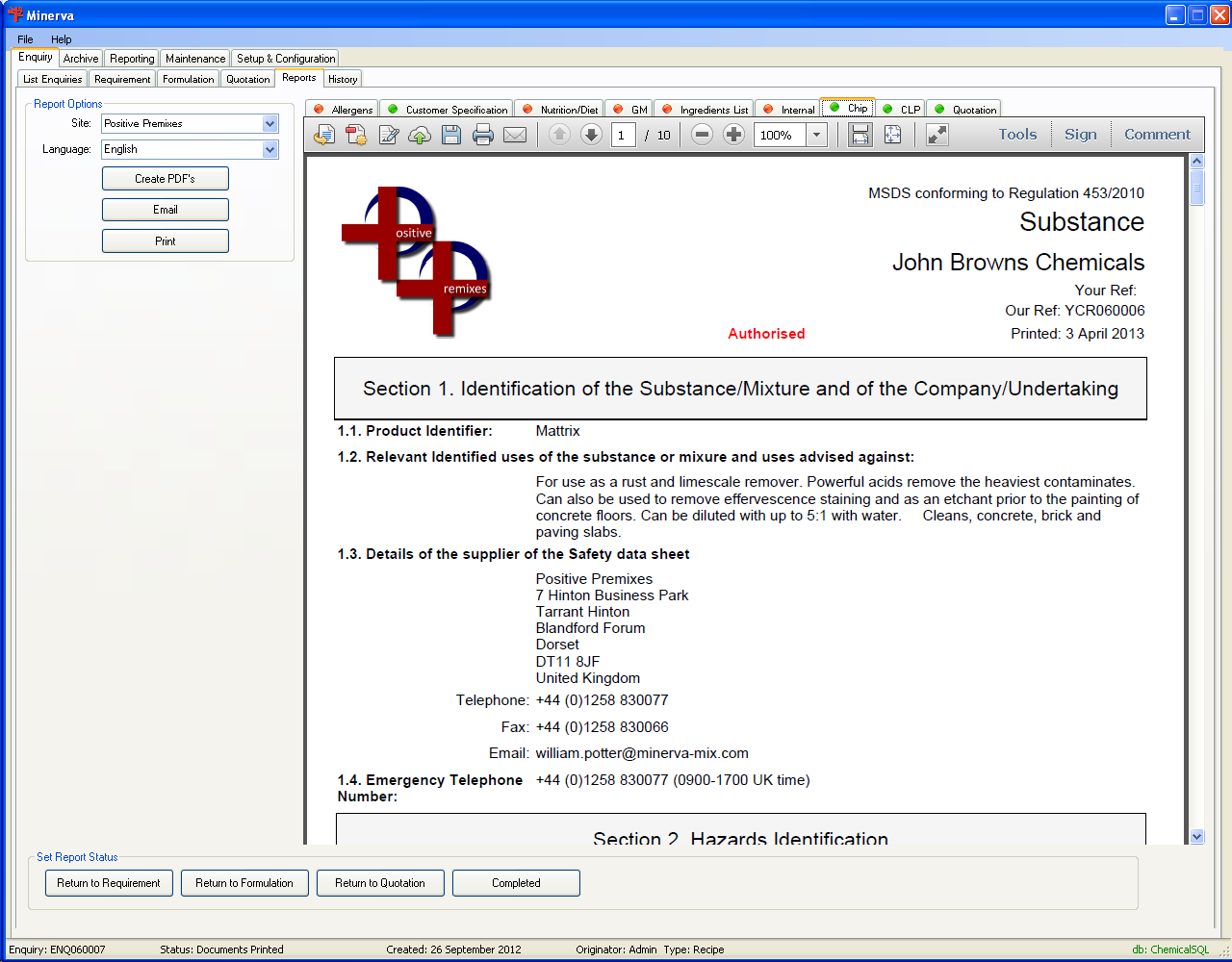Click the Create PDF's button
Viewport: 1232px width, 962px height.
pos(166,179)
